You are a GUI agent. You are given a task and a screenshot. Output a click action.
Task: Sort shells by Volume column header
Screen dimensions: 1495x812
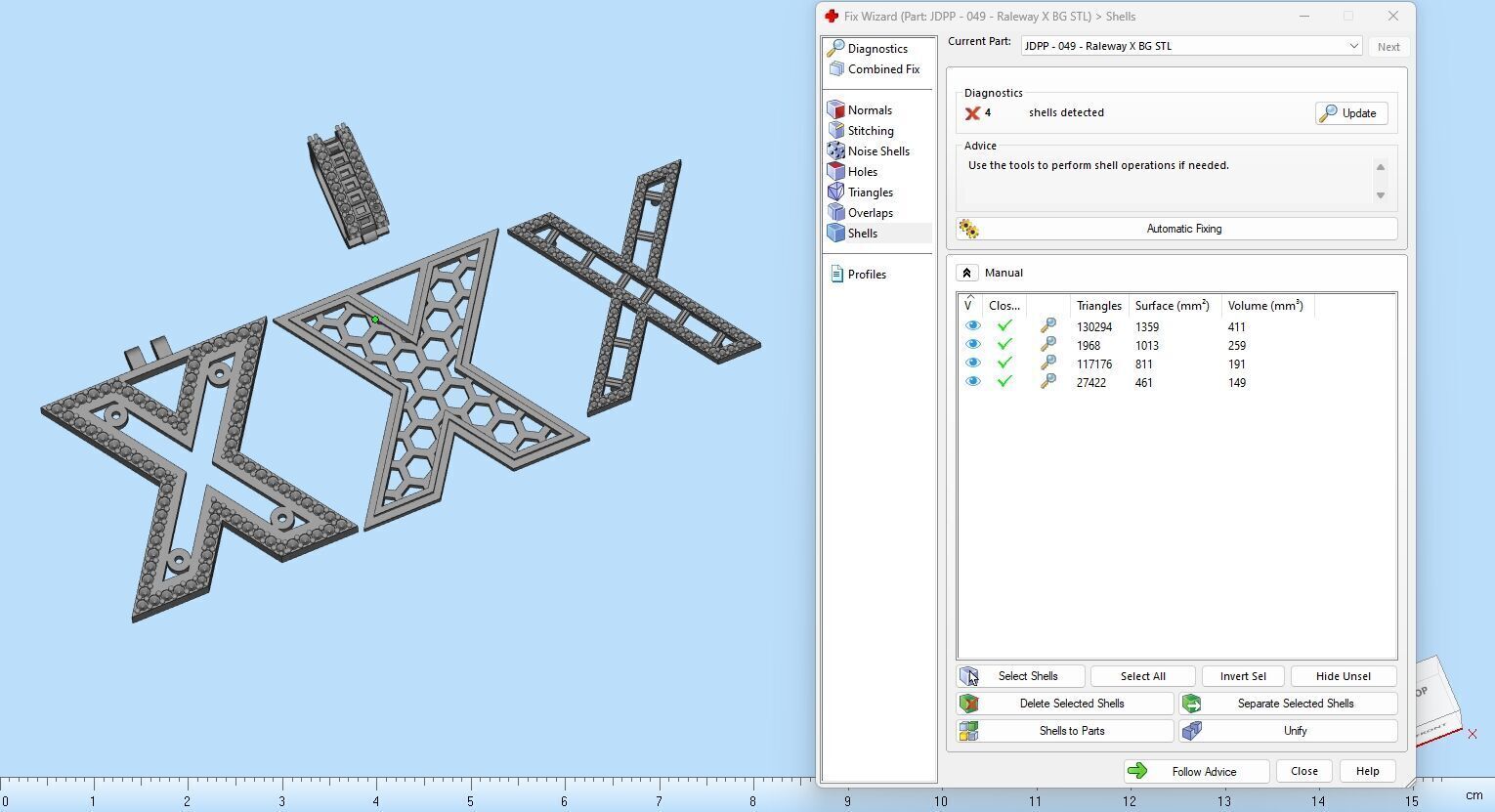pyautogui.click(x=1266, y=306)
